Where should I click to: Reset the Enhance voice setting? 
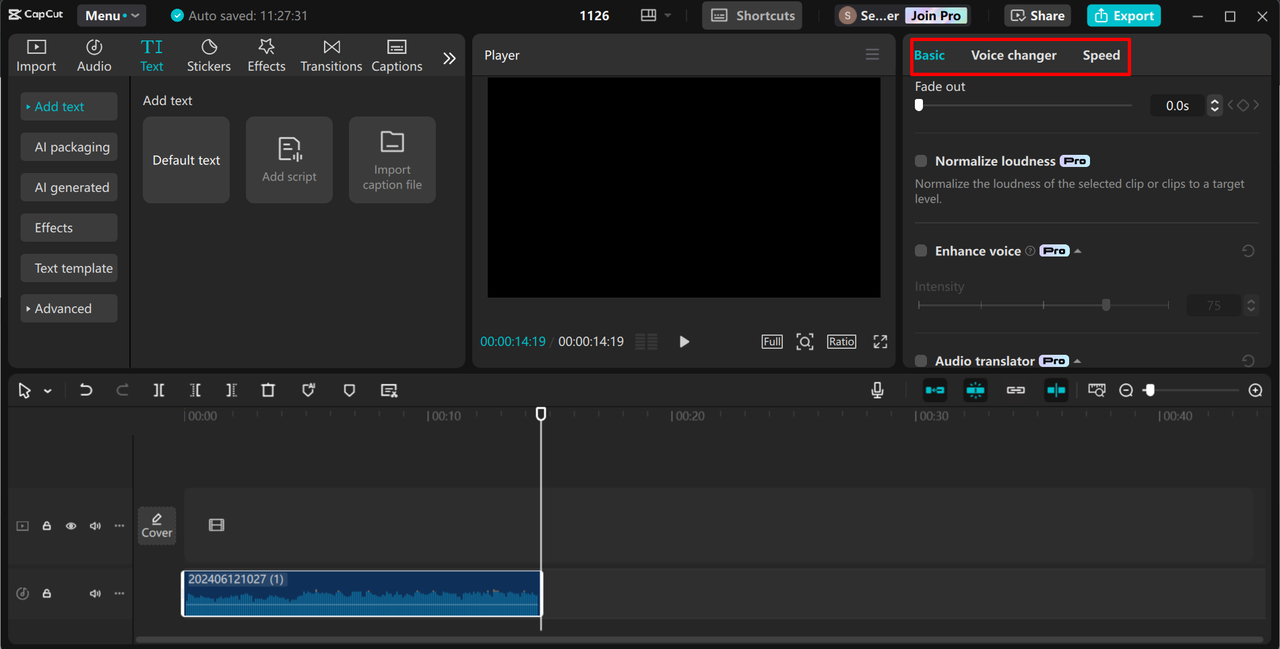[x=1248, y=251]
